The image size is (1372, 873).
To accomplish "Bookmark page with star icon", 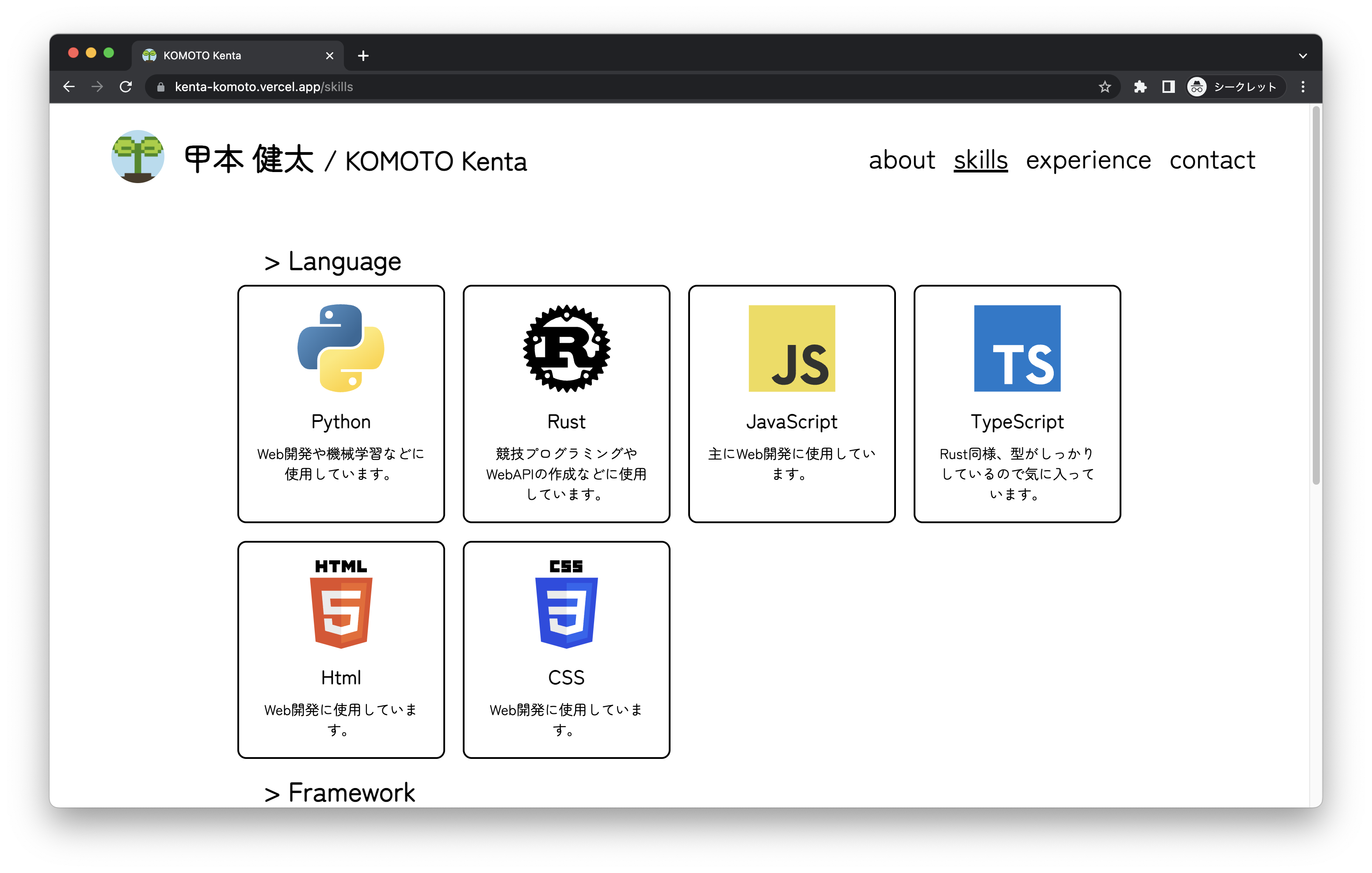I will [x=1105, y=87].
